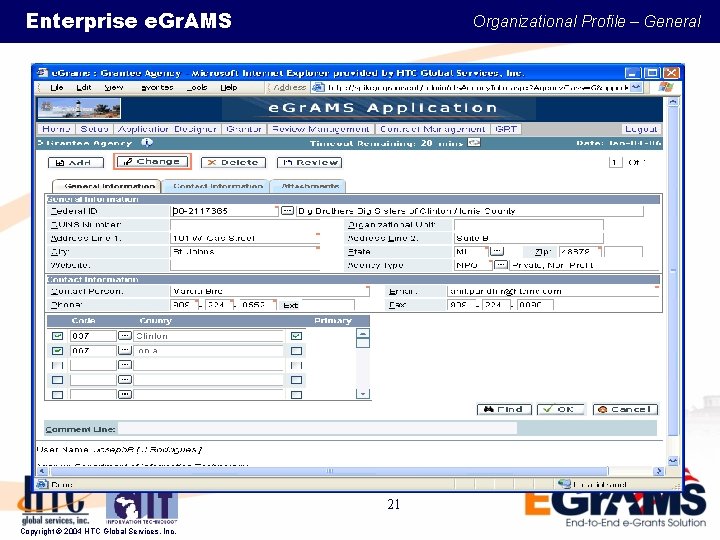
Task: Confirm with the OK button
Action: coord(561,409)
